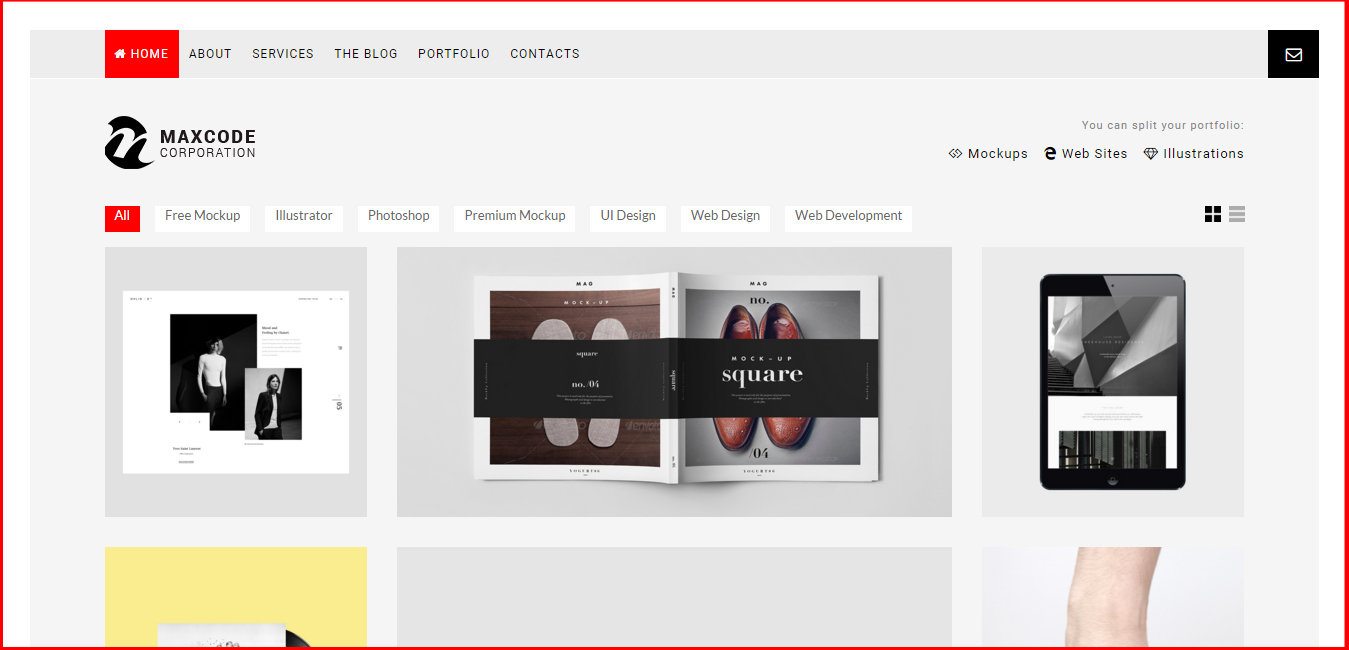1349x650 pixels.
Task: Open The Blog page
Action: click(x=366, y=54)
